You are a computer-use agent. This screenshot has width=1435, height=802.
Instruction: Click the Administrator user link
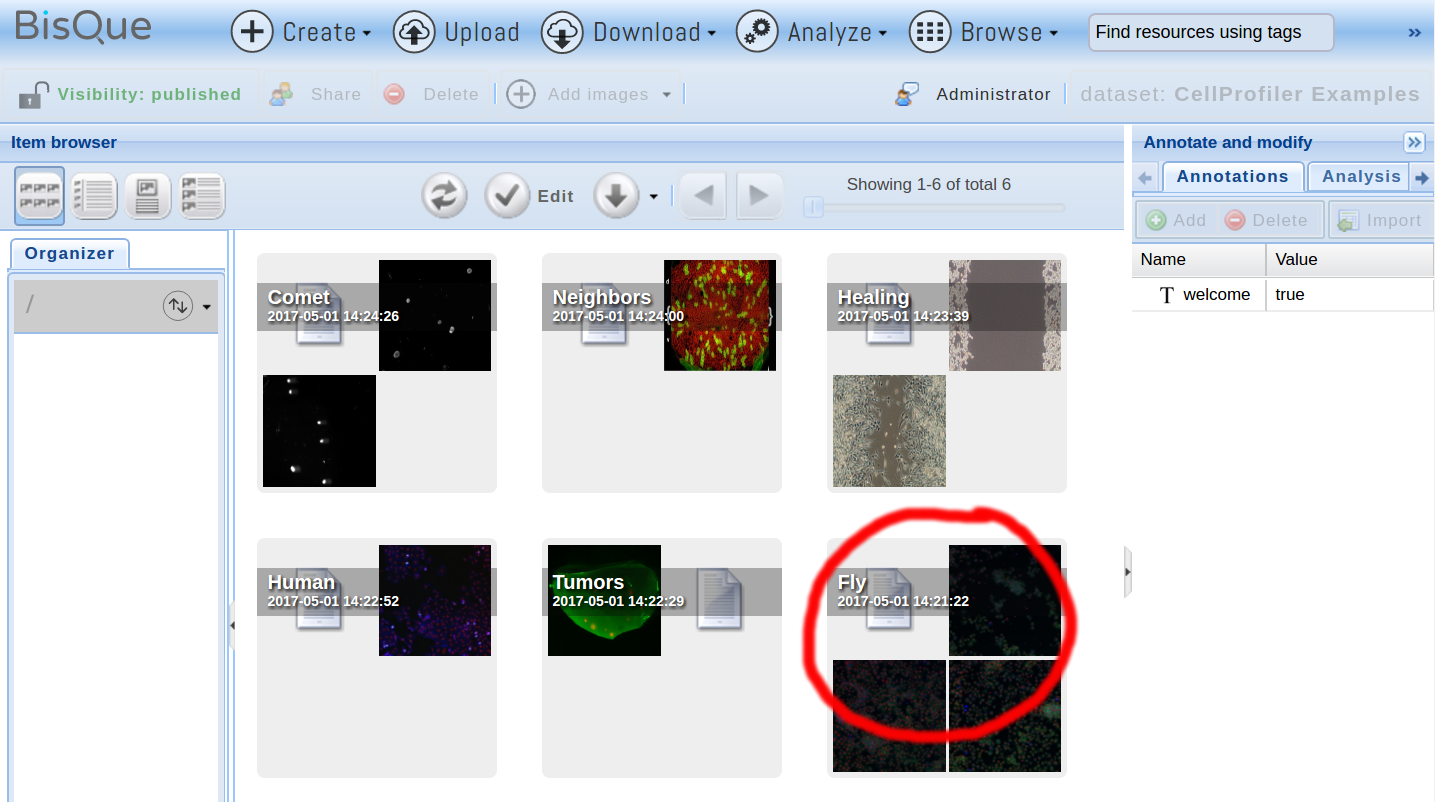click(992, 94)
